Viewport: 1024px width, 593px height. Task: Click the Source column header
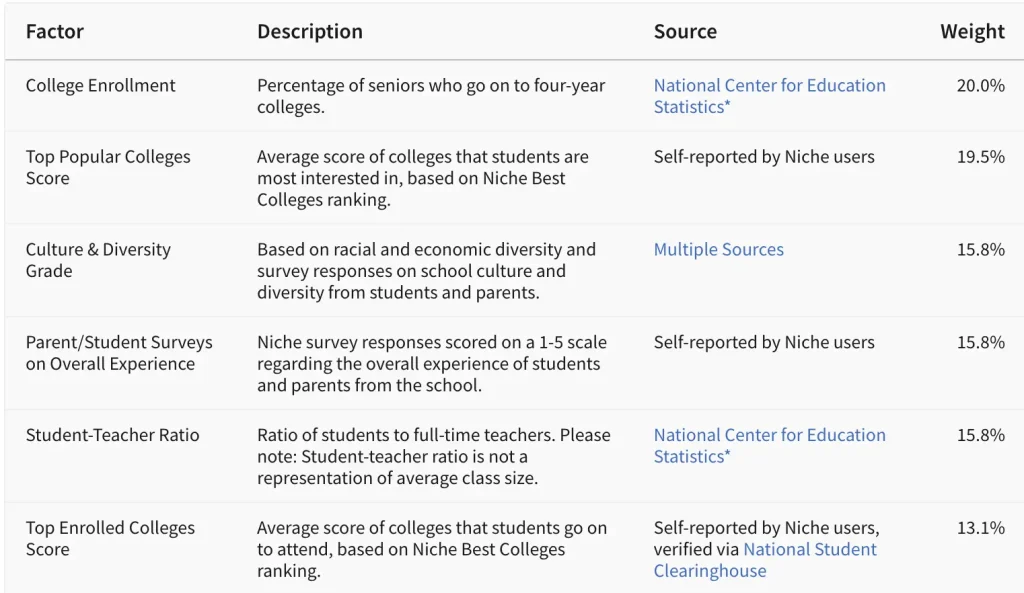(685, 31)
